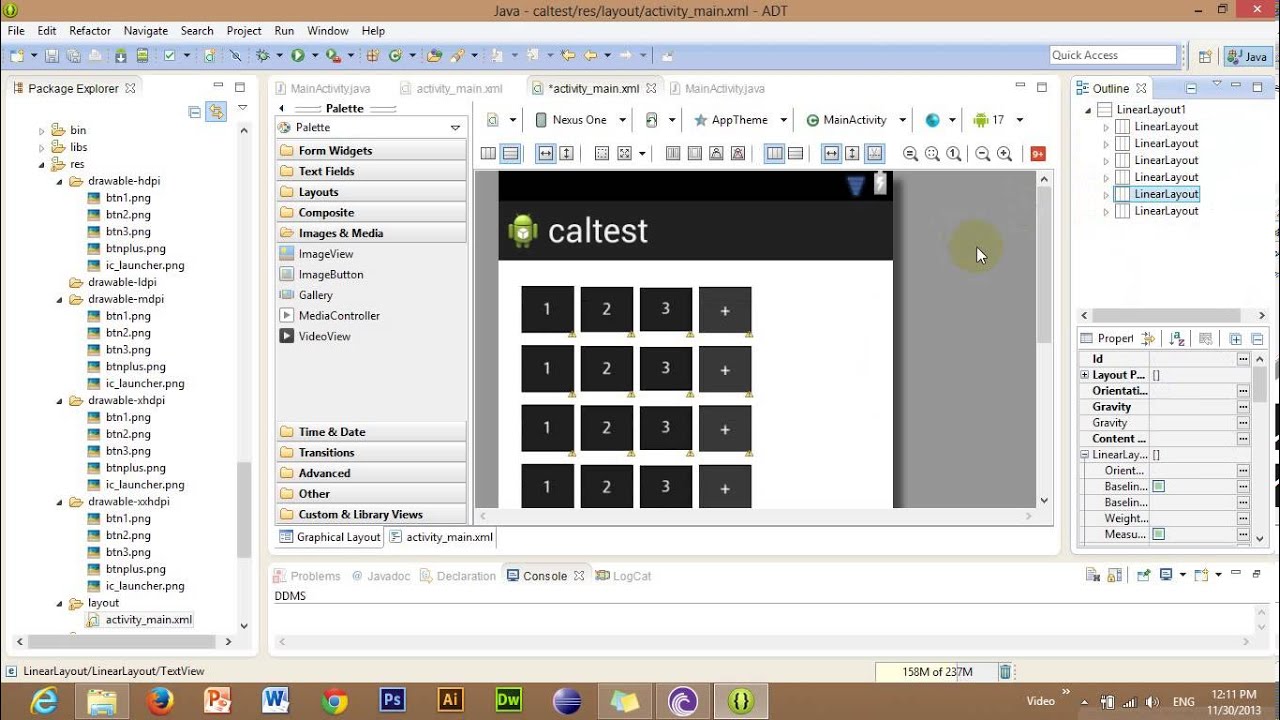Toggle the Baseline Aligned checkbox in properties
The width and height of the screenshot is (1280, 720).
click(1159, 487)
